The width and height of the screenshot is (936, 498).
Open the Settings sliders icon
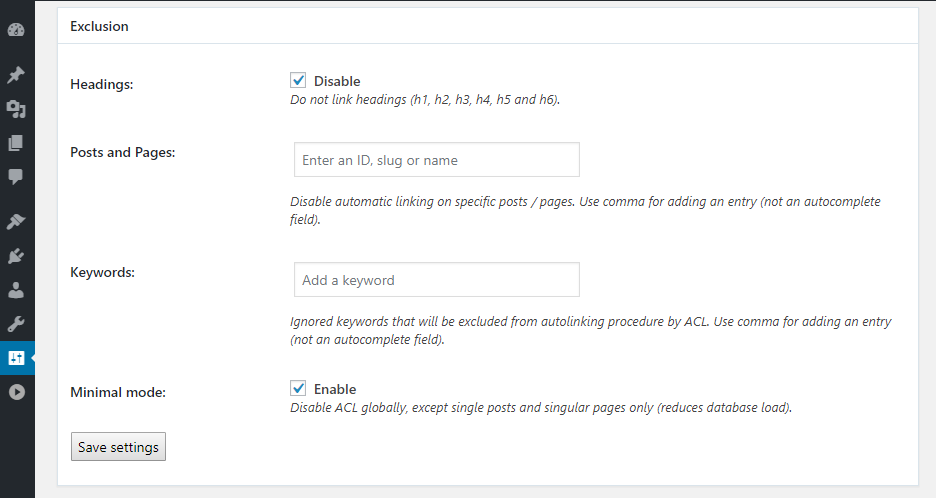click(16, 358)
